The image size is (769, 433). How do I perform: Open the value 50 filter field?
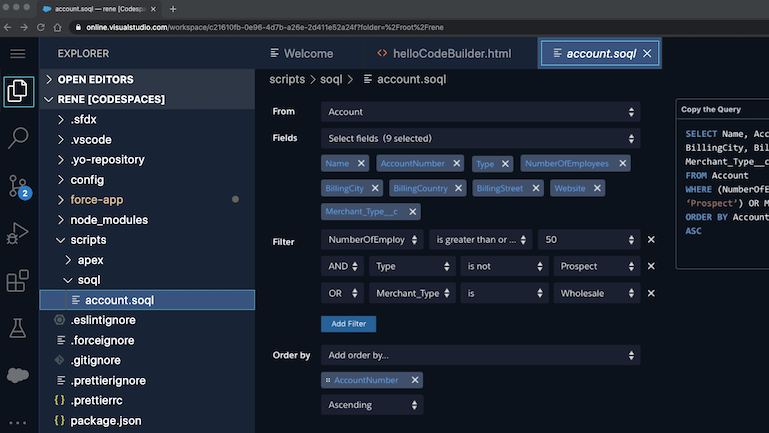coord(589,239)
